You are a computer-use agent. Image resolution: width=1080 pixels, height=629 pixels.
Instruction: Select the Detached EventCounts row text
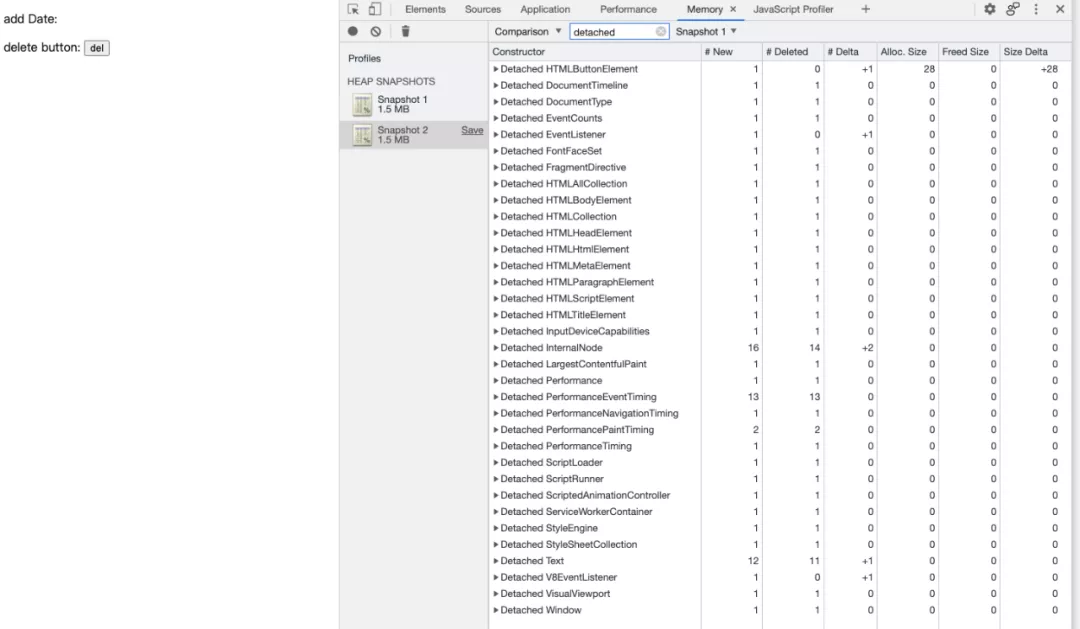coord(551,118)
